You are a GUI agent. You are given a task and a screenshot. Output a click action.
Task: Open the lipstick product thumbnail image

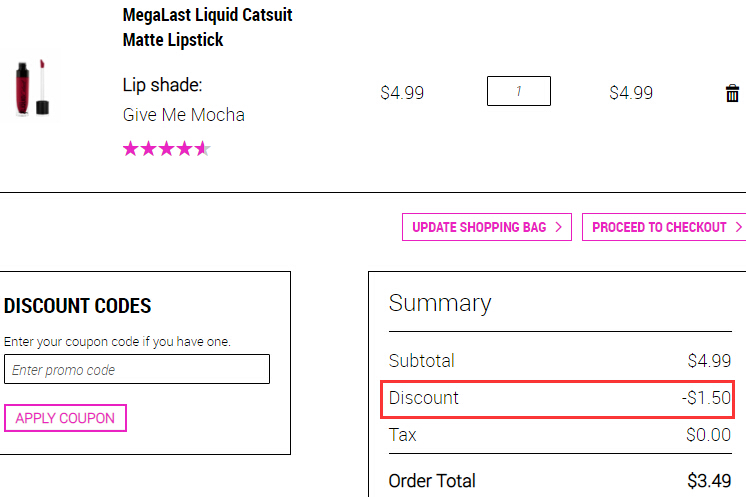[32, 88]
